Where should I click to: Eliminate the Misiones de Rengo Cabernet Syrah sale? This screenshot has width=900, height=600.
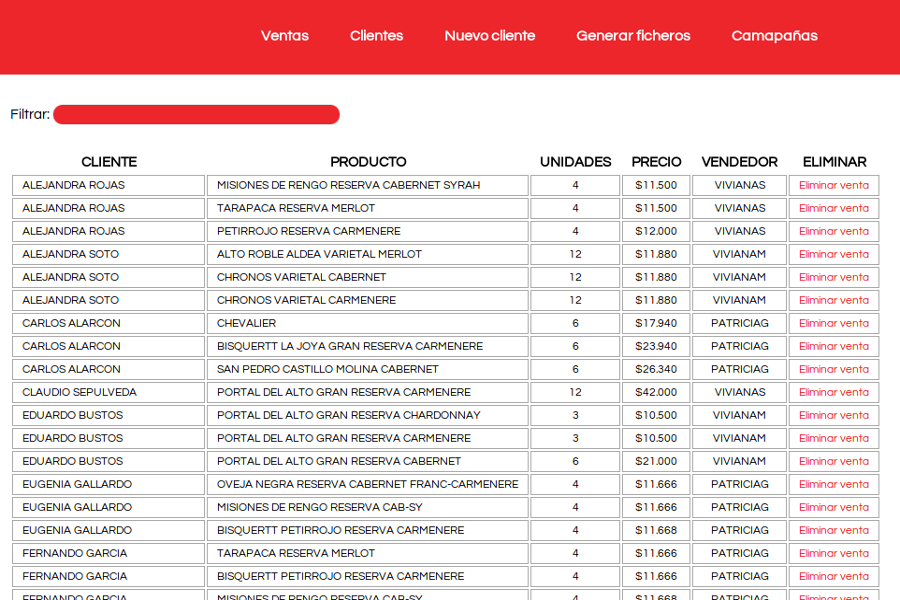click(x=833, y=185)
